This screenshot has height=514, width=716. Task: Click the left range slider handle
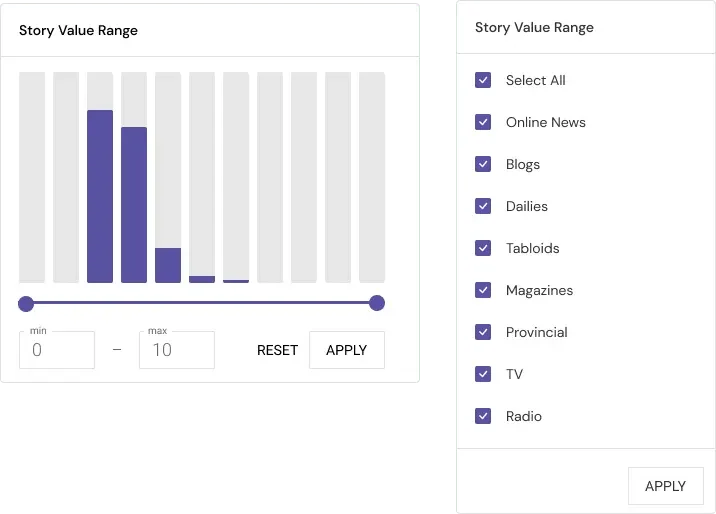(x=26, y=303)
